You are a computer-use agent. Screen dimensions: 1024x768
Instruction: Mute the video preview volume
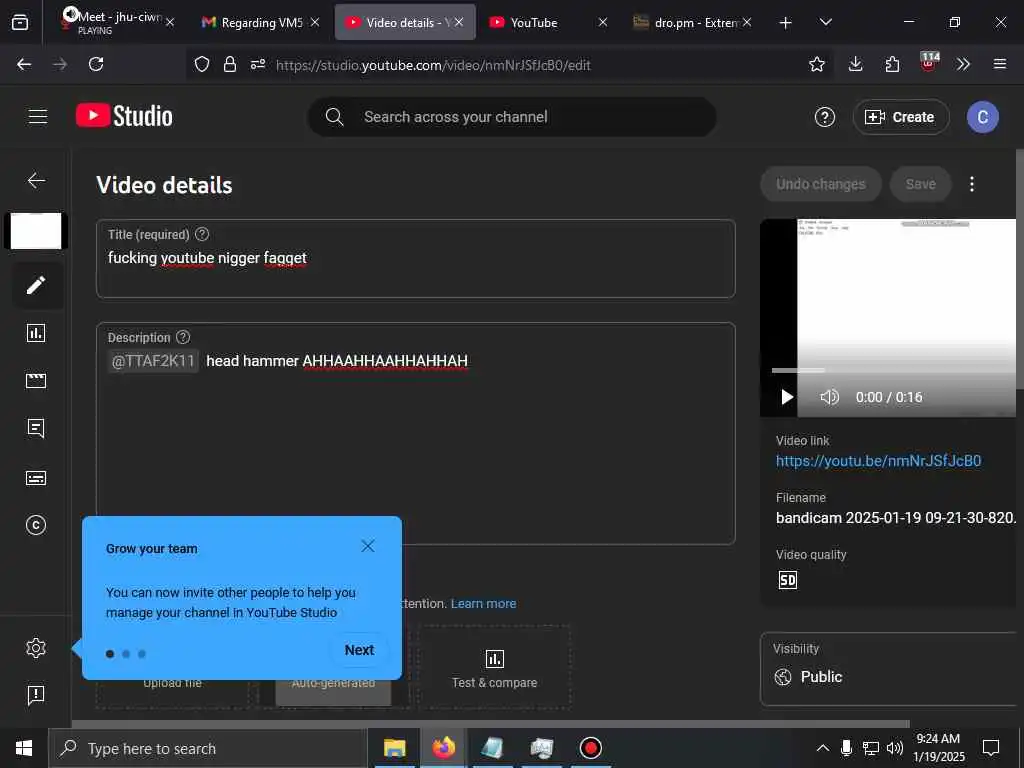(829, 397)
